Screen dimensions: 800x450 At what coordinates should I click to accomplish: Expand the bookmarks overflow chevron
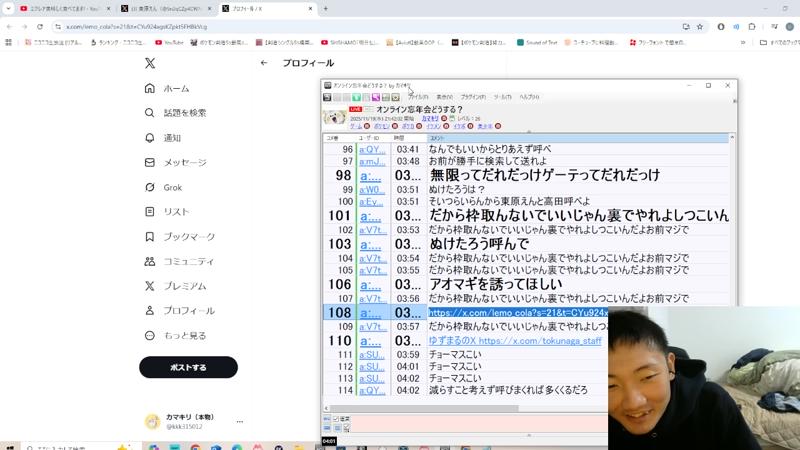coord(743,43)
